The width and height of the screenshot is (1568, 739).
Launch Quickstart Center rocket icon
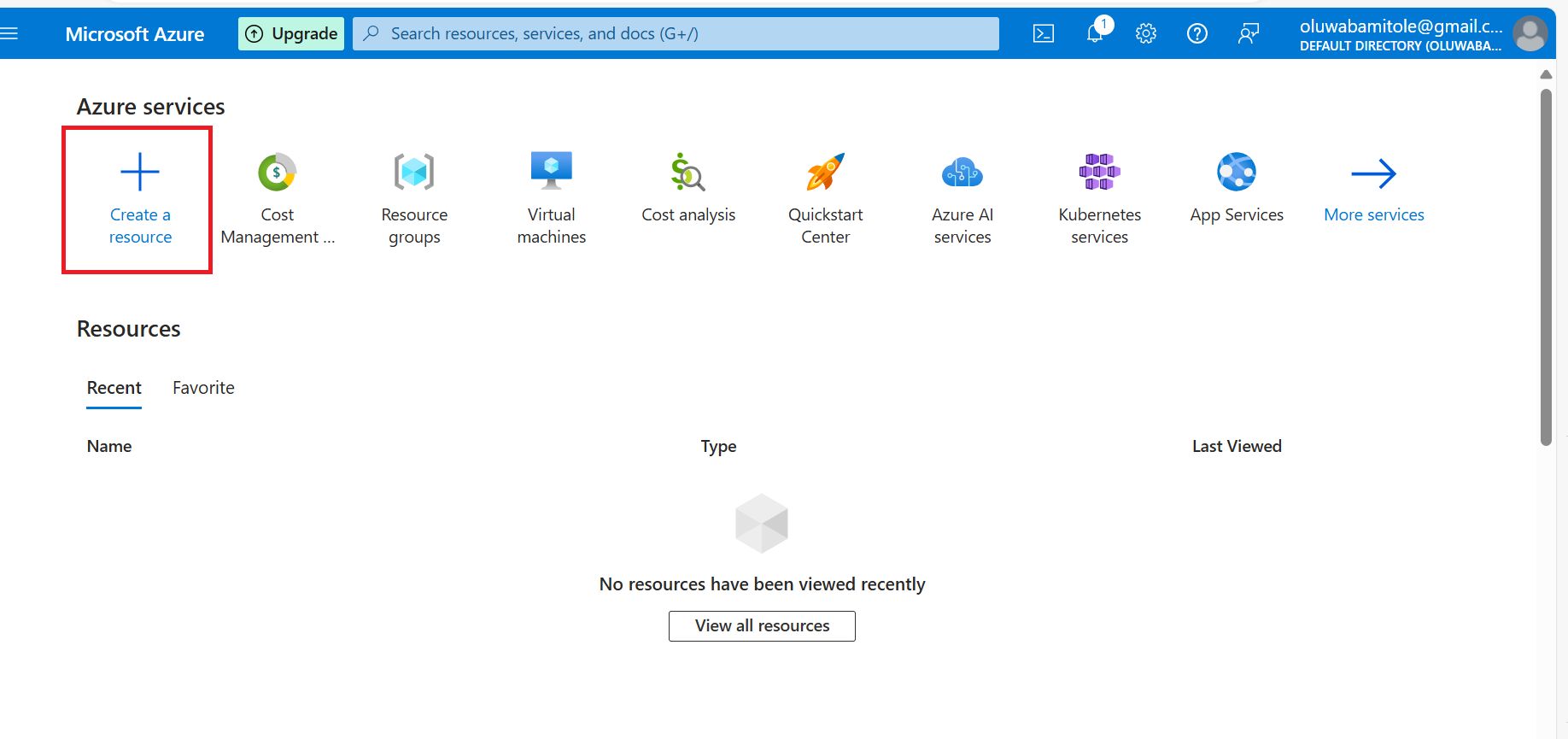coord(826,173)
